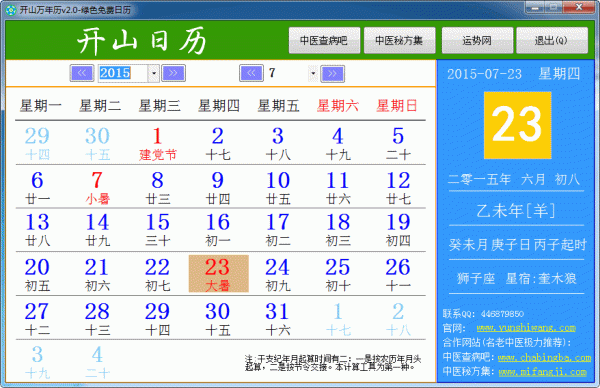Open the 运势网 button
This screenshot has width=600, height=388.
[x=477, y=40]
